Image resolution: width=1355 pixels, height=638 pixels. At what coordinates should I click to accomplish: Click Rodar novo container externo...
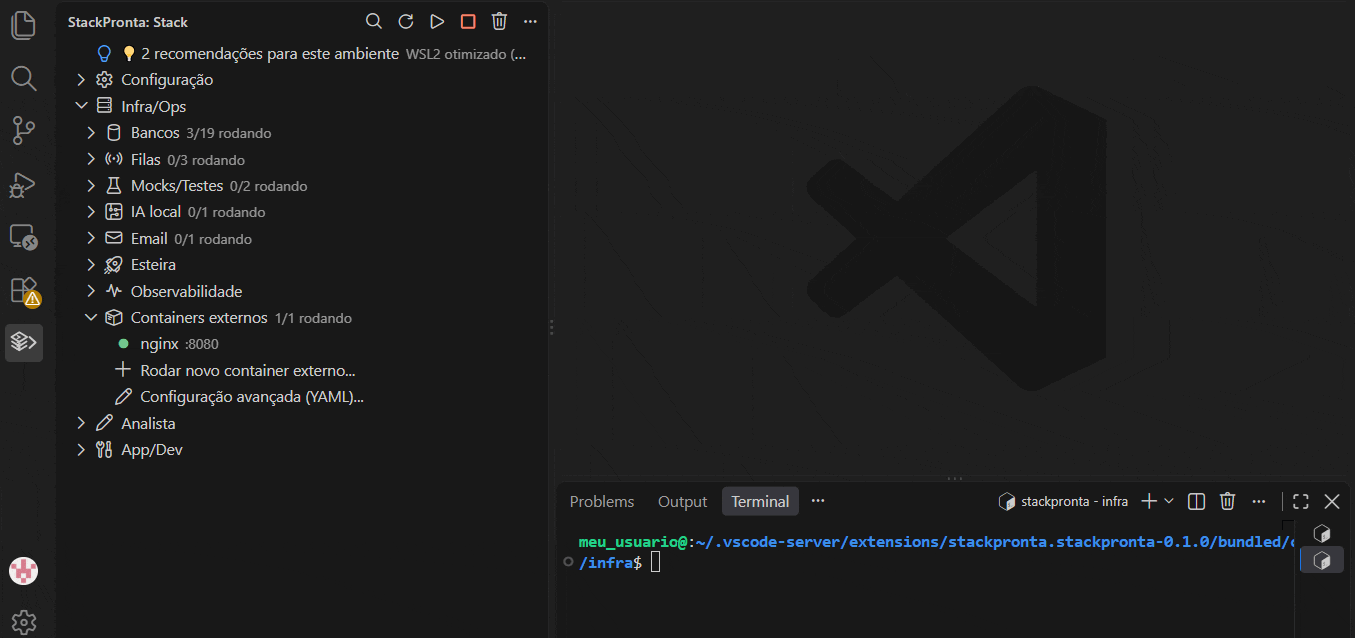coord(248,371)
